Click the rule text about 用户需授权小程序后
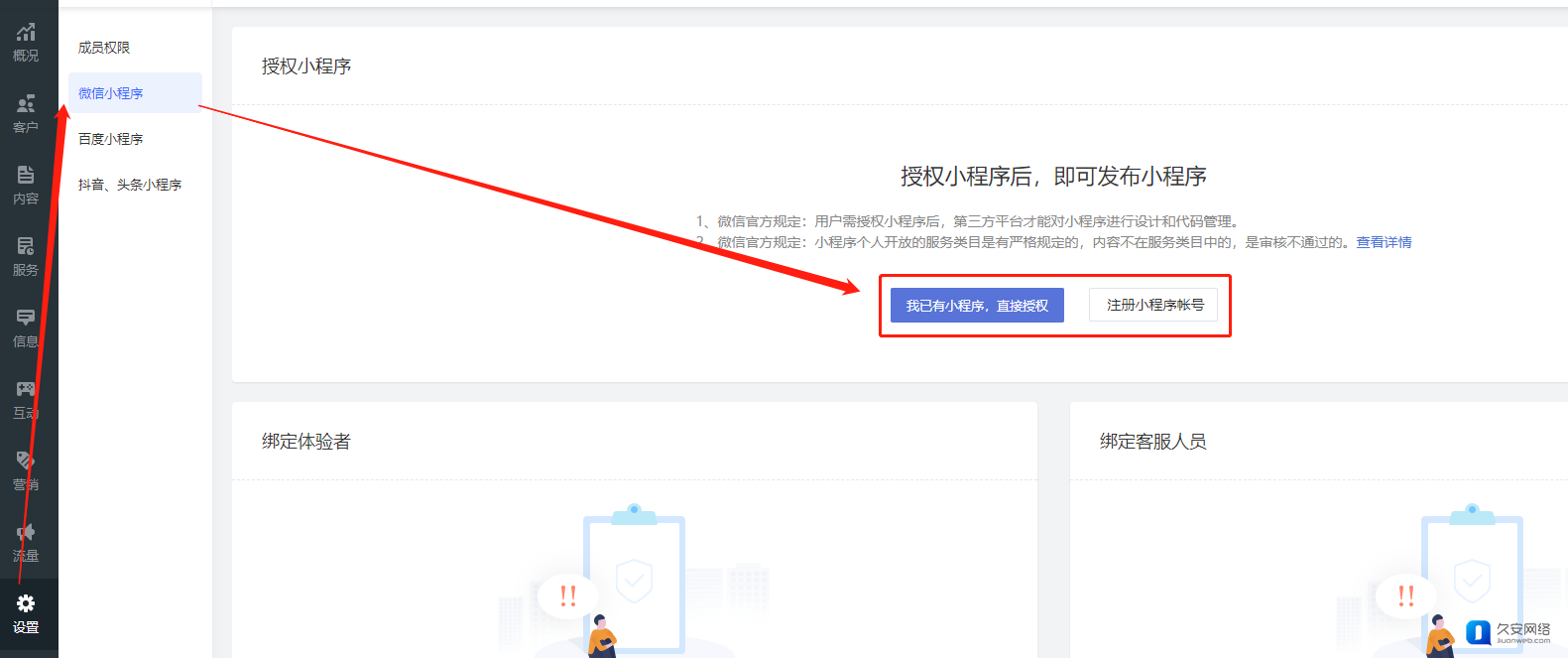The height and width of the screenshot is (658, 1568). (969, 221)
